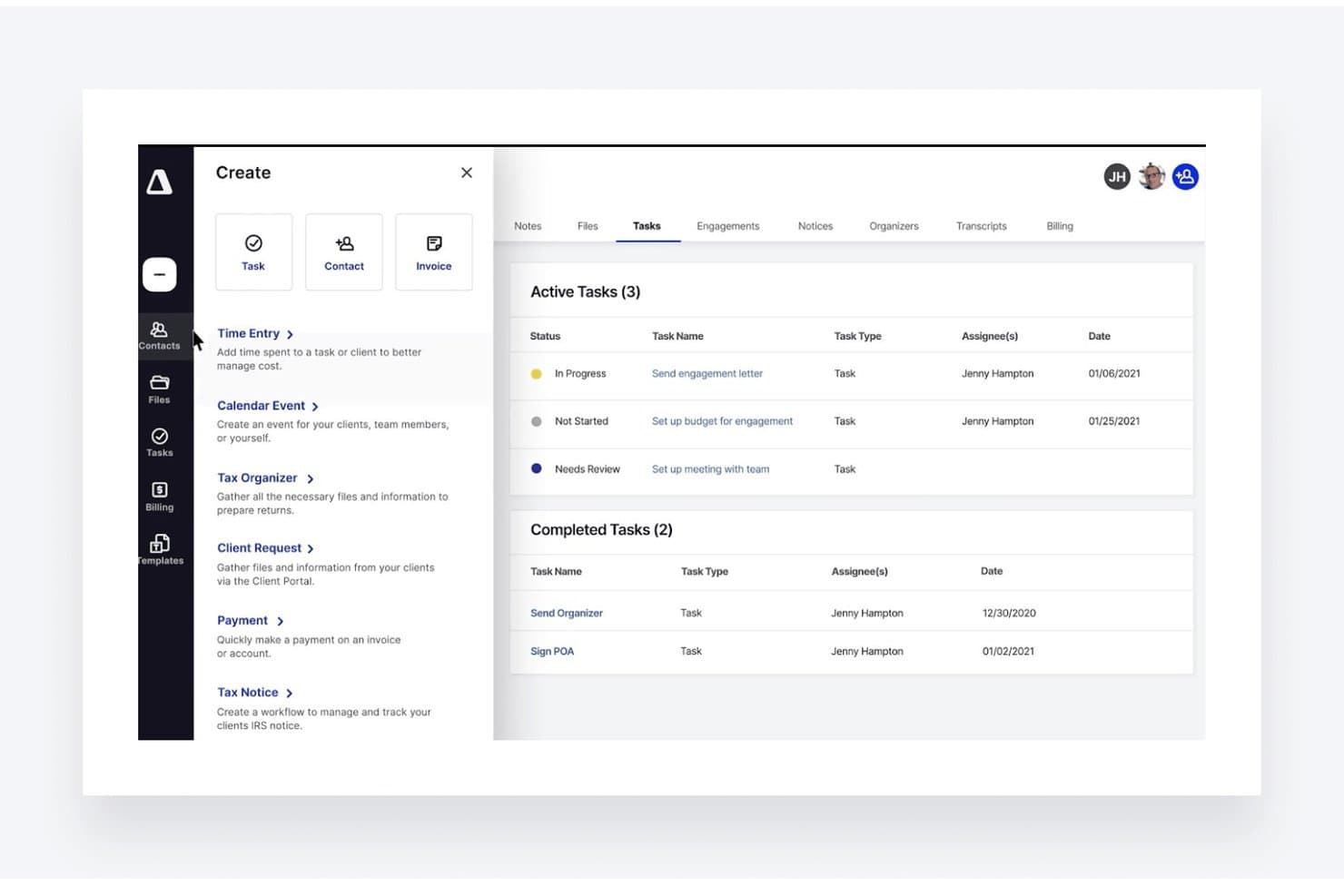Switch to the Files tab
Viewport: 1344px width, 896px height.
[x=588, y=226]
